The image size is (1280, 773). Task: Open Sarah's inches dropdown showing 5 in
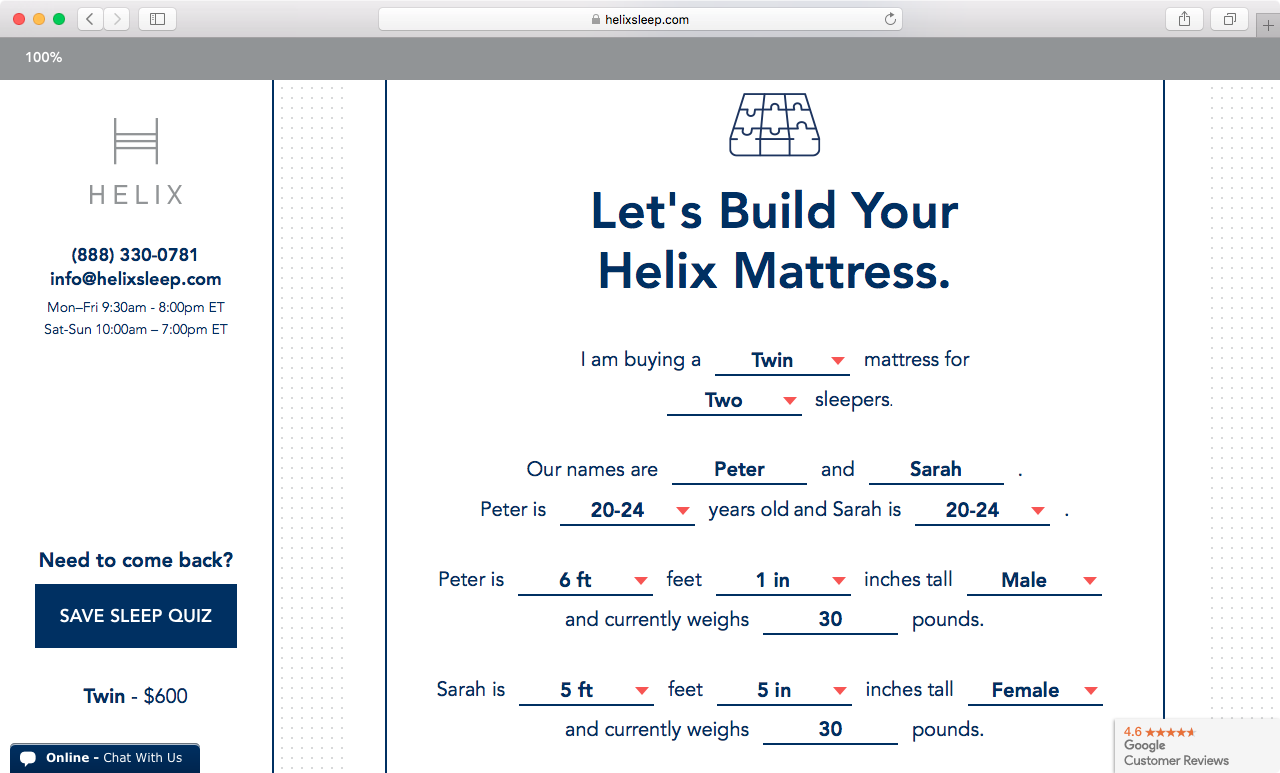coord(784,691)
